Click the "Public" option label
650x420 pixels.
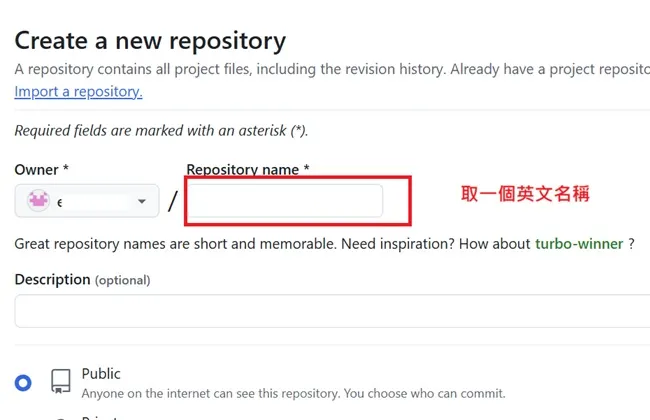coord(101,373)
